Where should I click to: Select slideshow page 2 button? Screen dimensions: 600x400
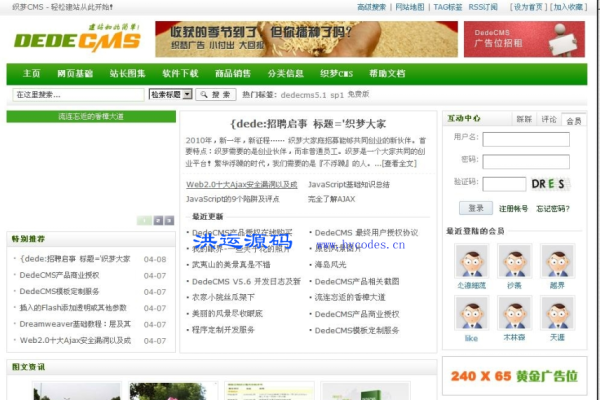pos(158,220)
